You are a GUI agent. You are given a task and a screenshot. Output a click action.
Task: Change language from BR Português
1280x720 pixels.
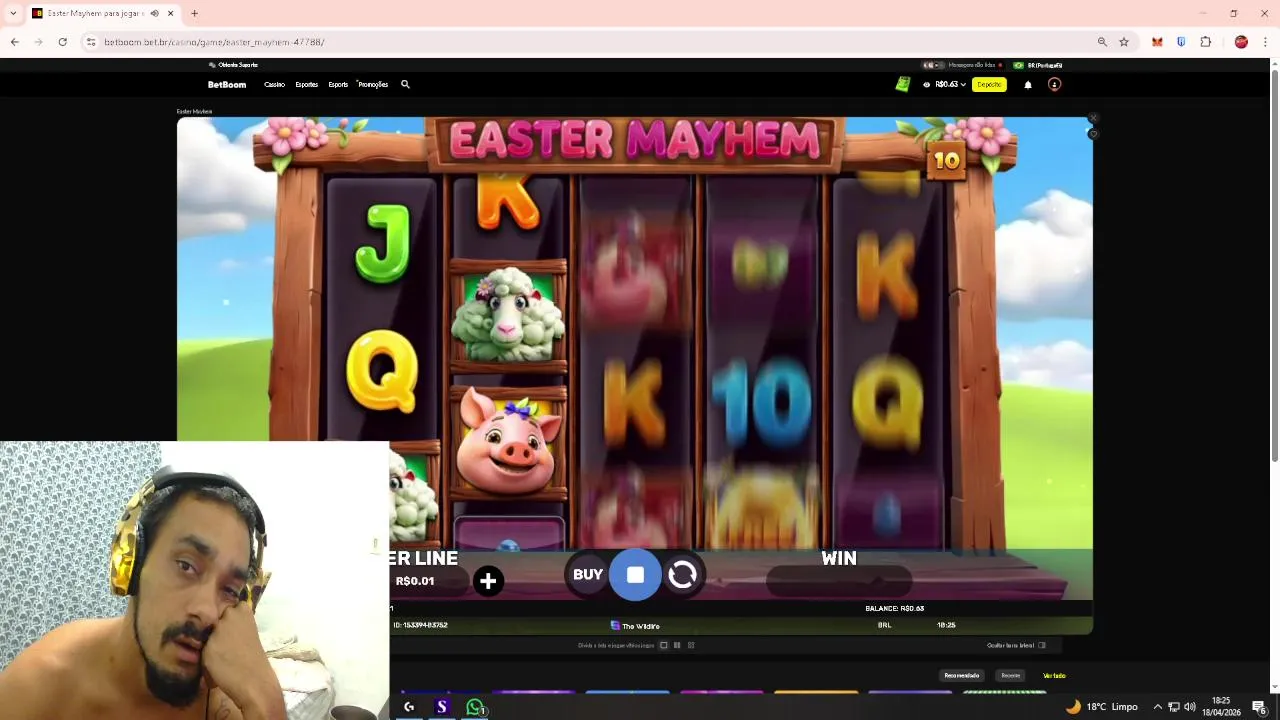coord(1038,65)
